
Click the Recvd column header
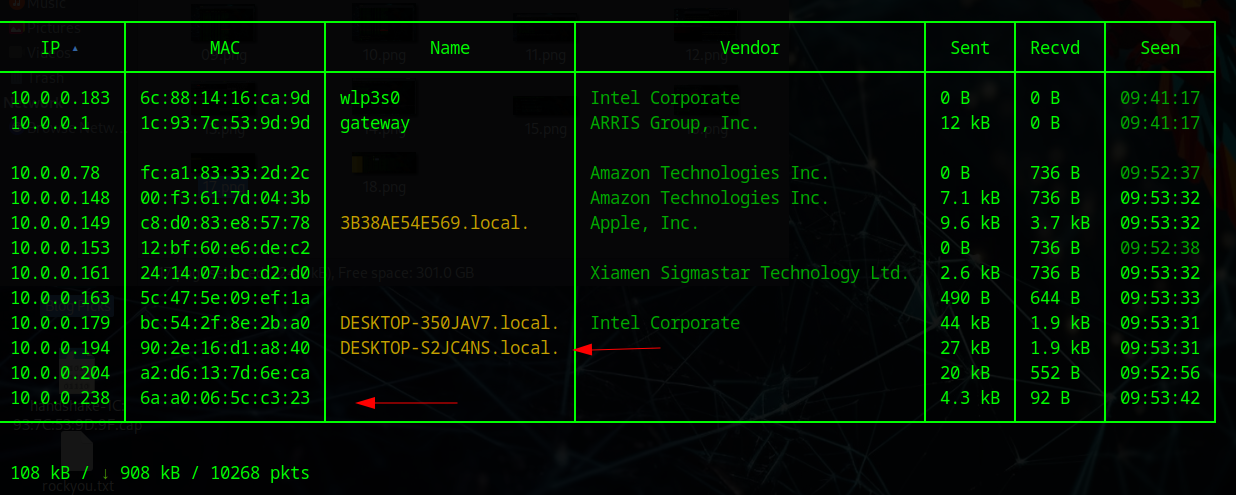tap(1055, 48)
